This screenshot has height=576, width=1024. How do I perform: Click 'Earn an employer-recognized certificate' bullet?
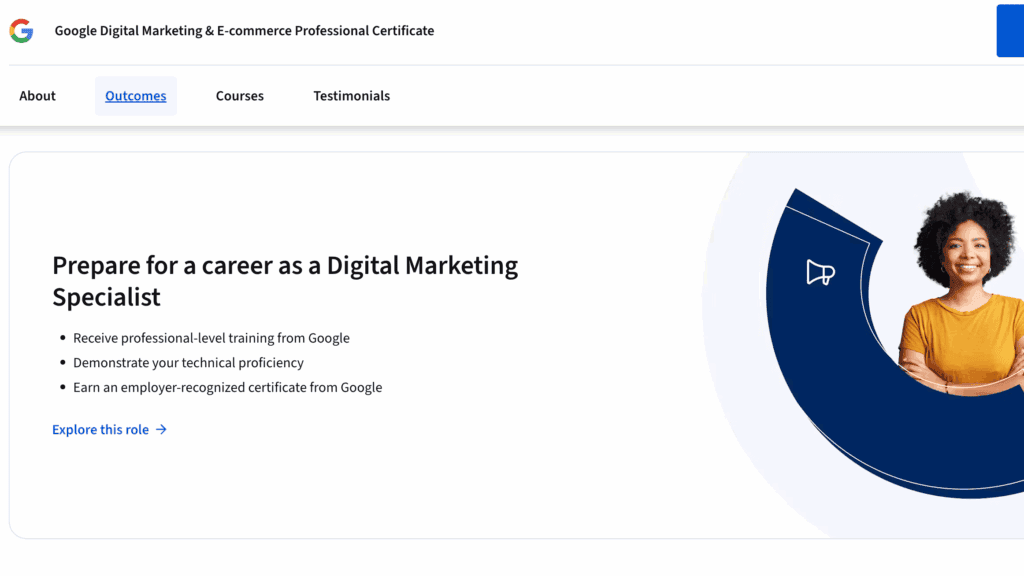[227, 387]
